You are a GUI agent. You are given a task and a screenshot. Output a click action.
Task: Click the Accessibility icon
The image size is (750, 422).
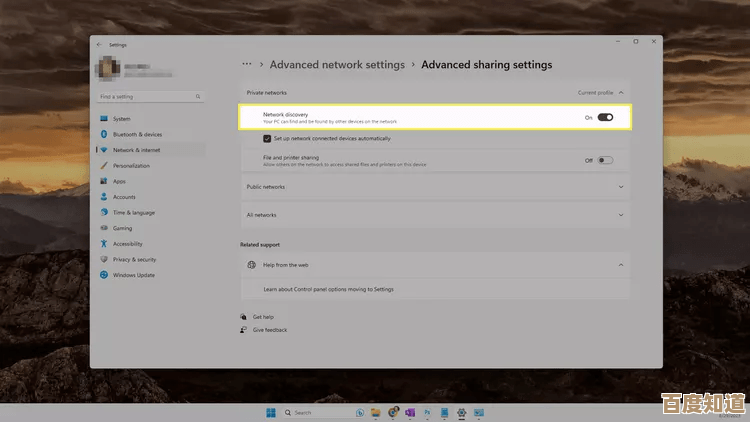tap(104, 244)
